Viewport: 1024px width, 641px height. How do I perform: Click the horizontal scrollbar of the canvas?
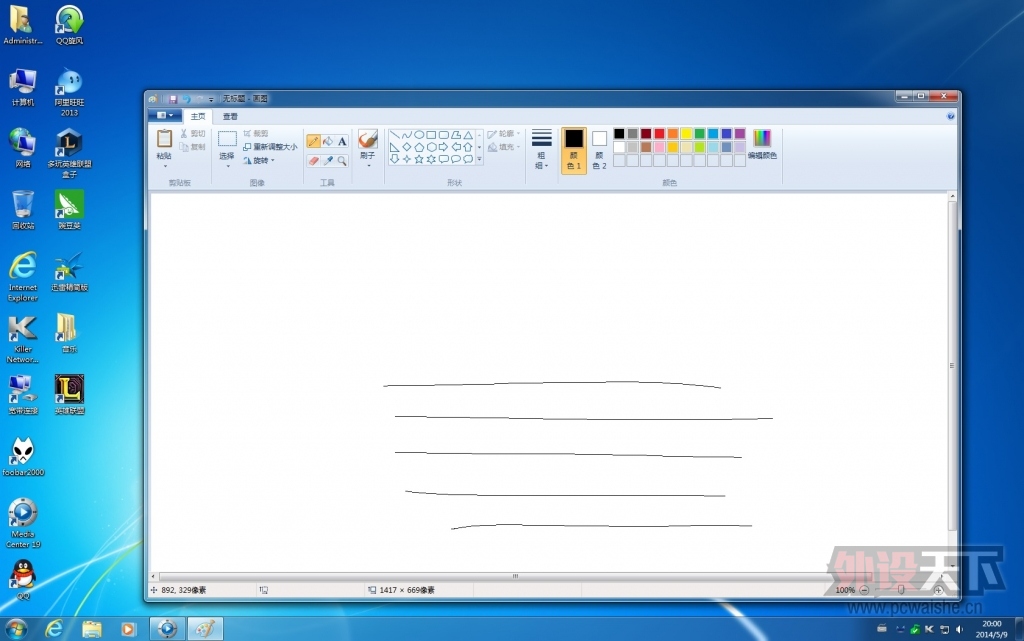[x=516, y=576]
